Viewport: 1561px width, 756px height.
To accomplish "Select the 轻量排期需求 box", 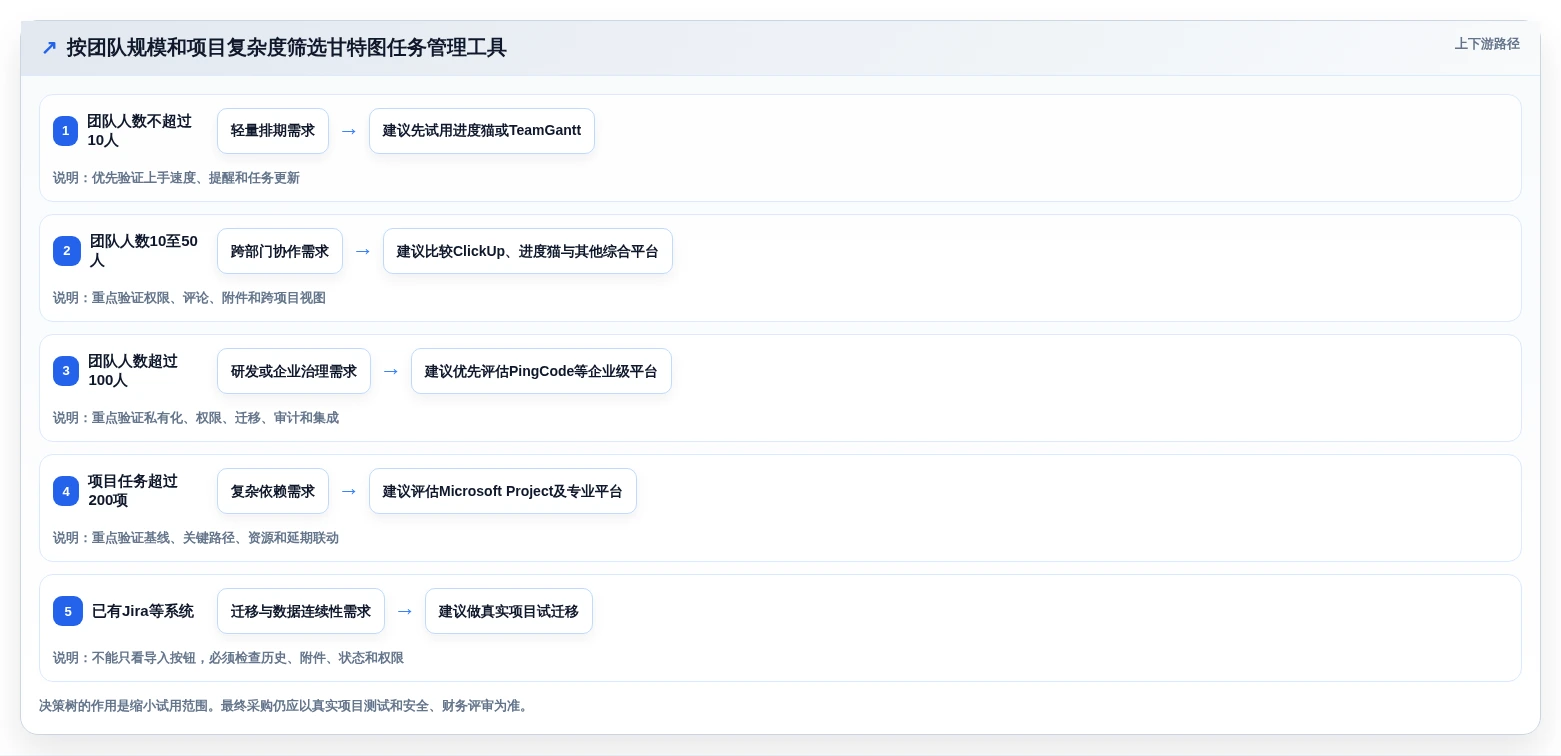I will click(x=273, y=131).
